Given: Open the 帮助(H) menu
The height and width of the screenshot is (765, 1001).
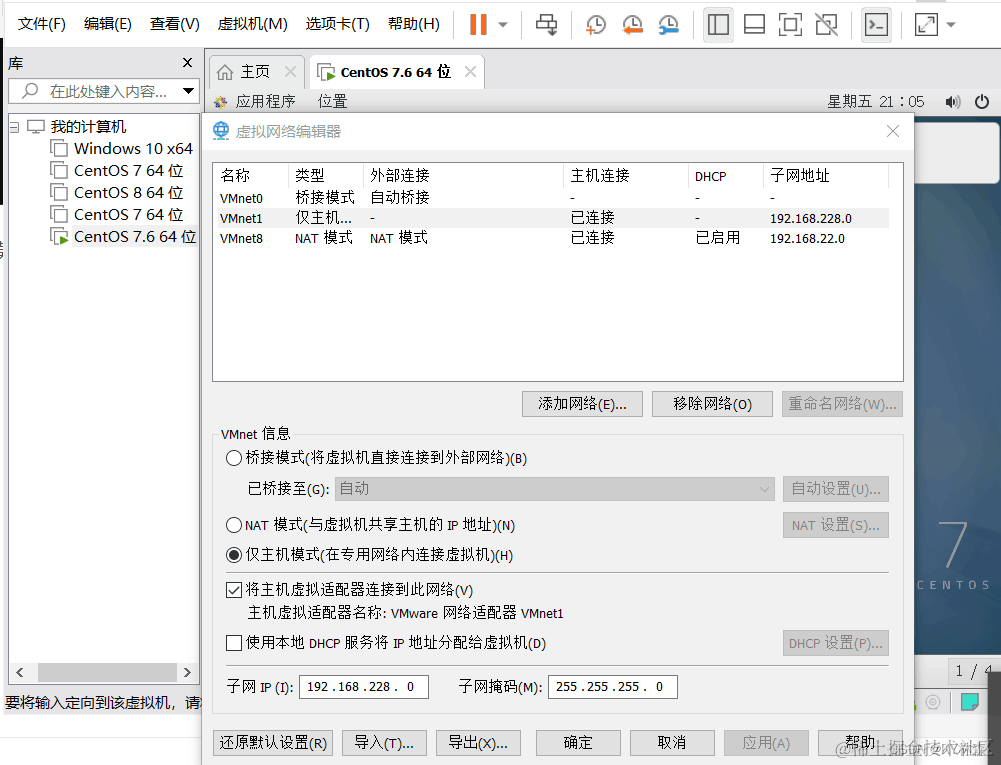Looking at the screenshot, I should click(x=414, y=24).
